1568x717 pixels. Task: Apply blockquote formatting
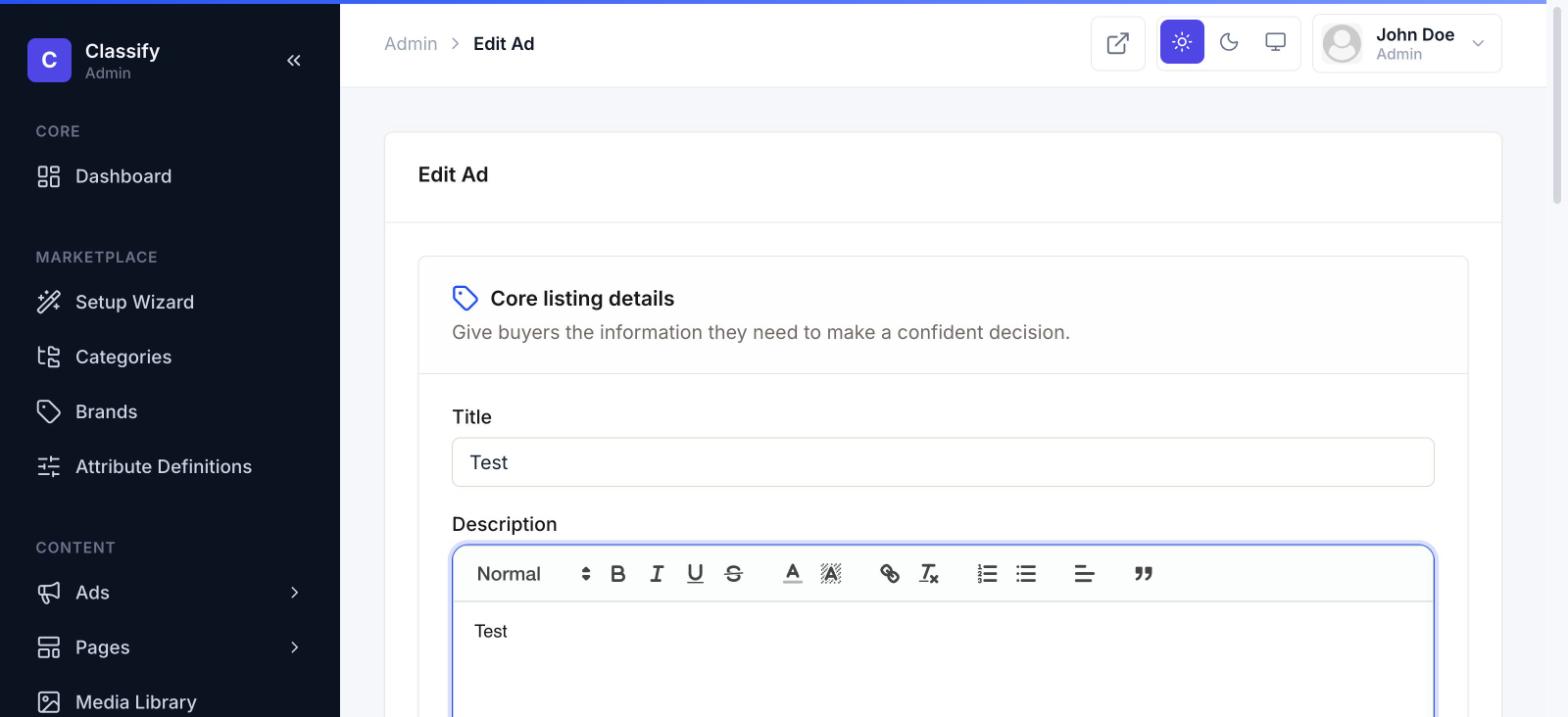tap(1143, 574)
